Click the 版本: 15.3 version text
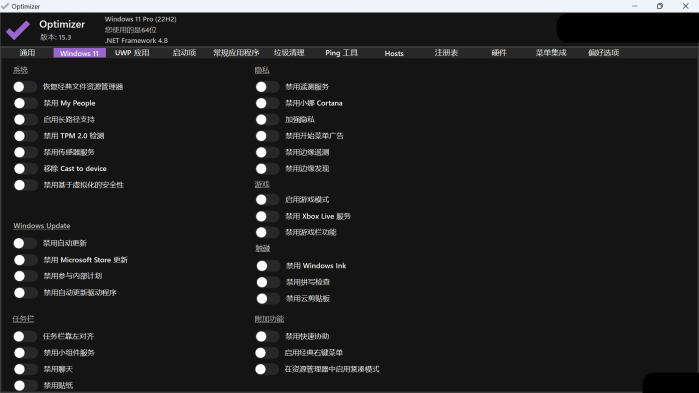Screen dimensions: 699x393 point(56,37)
